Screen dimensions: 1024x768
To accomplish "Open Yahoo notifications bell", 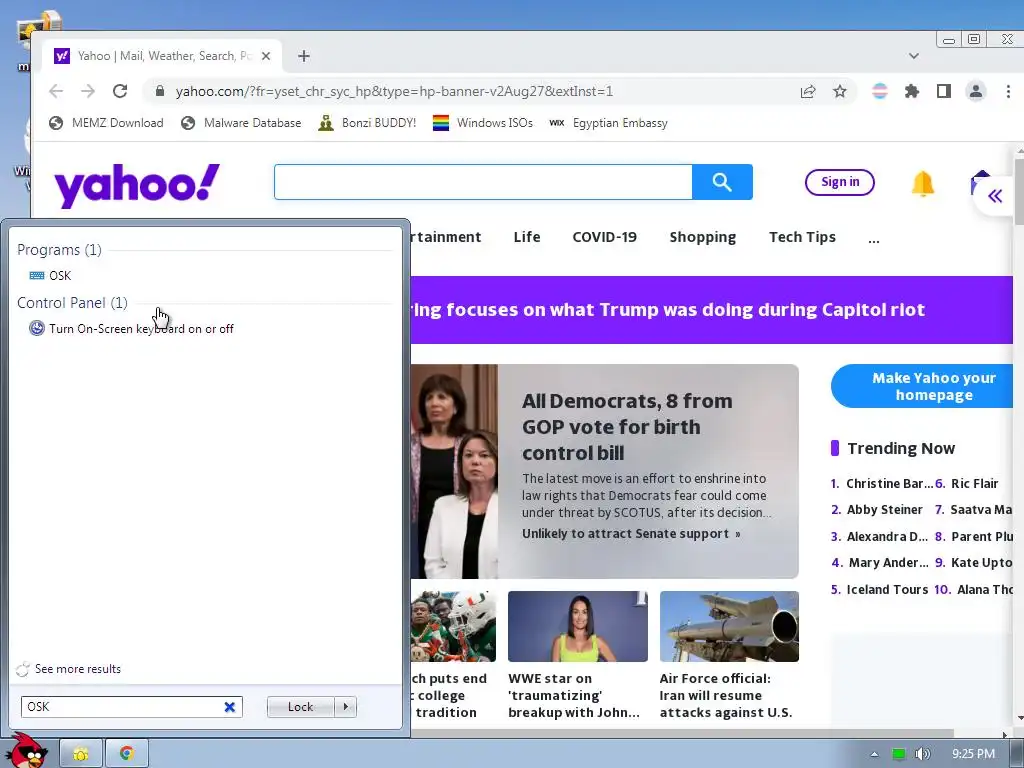I will tap(923, 184).
